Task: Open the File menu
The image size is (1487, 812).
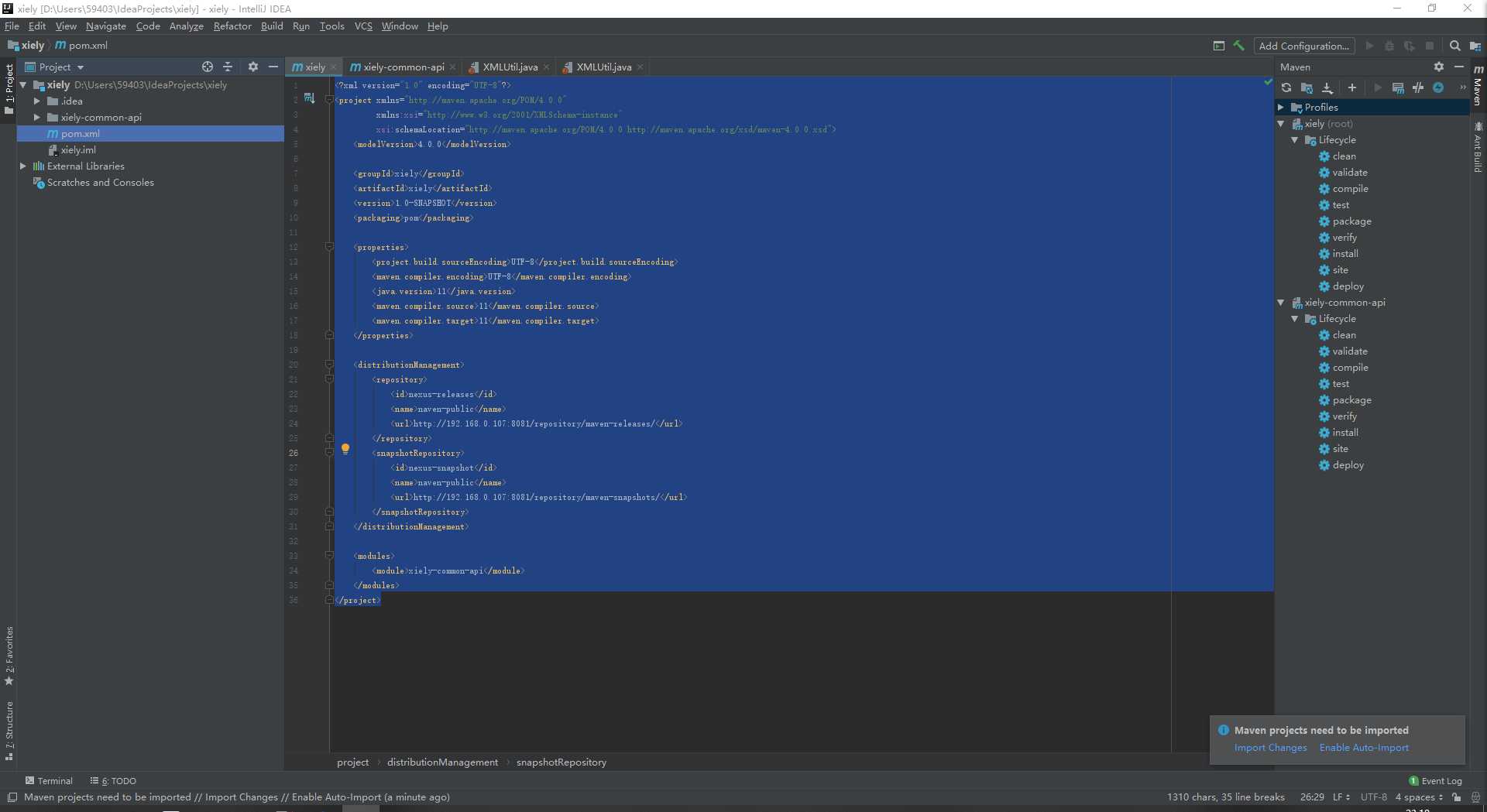Action: 12,26
